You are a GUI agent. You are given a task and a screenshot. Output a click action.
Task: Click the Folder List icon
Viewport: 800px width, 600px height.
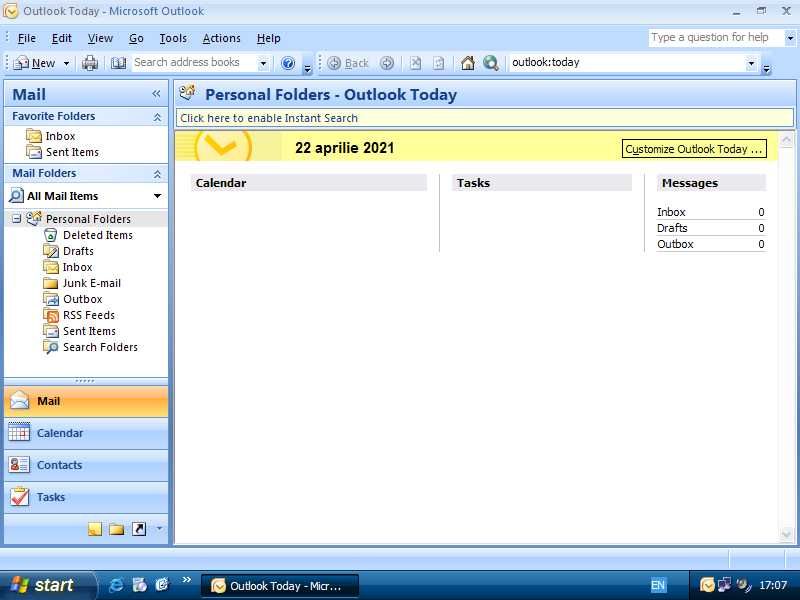pos(117,529)
